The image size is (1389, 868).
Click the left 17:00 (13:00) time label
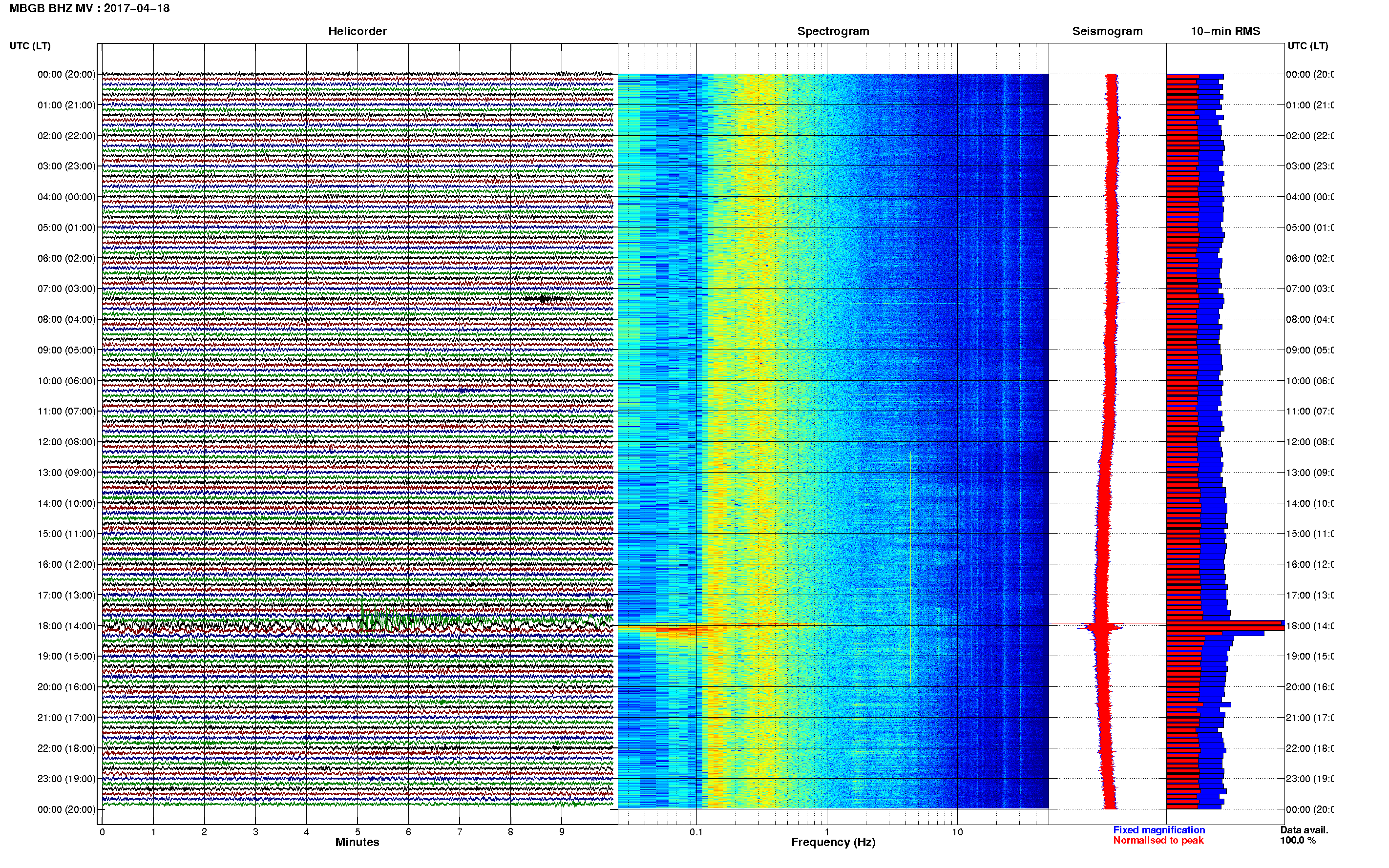[66, 595]
